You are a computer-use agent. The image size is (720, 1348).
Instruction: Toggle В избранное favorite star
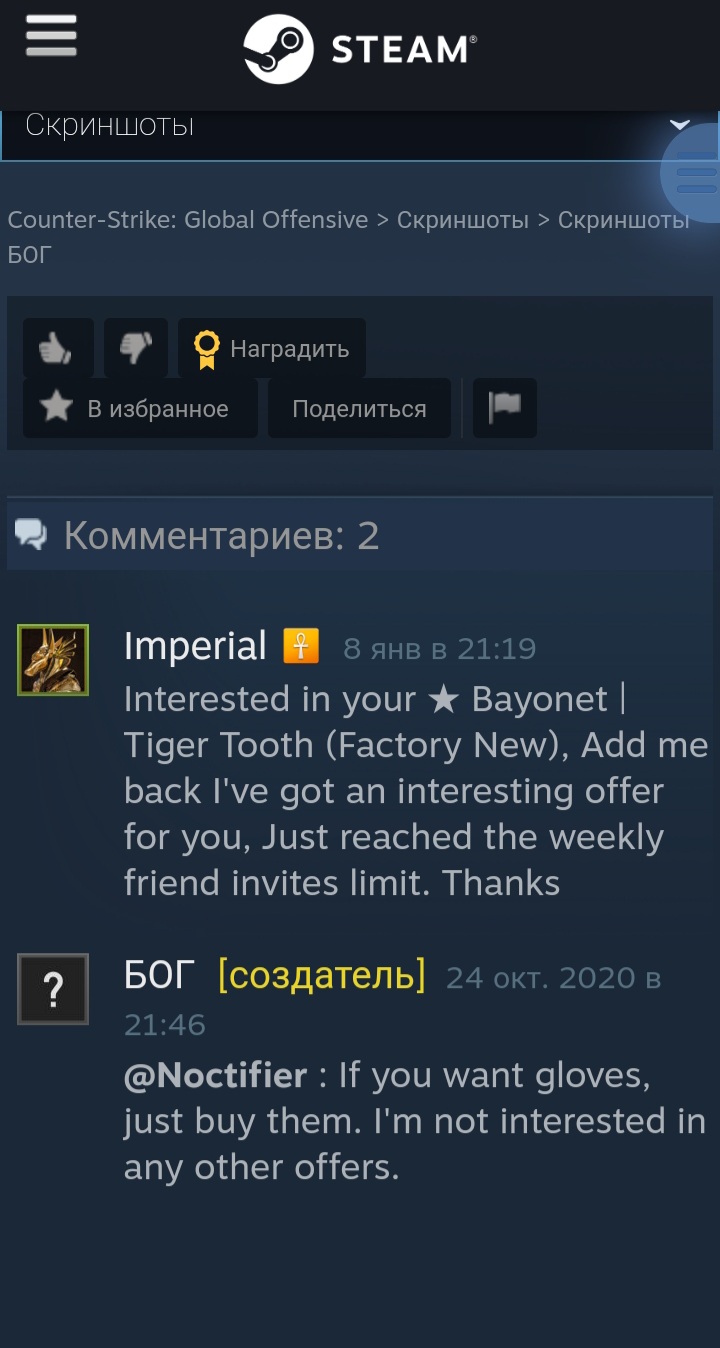coord(140,408)
